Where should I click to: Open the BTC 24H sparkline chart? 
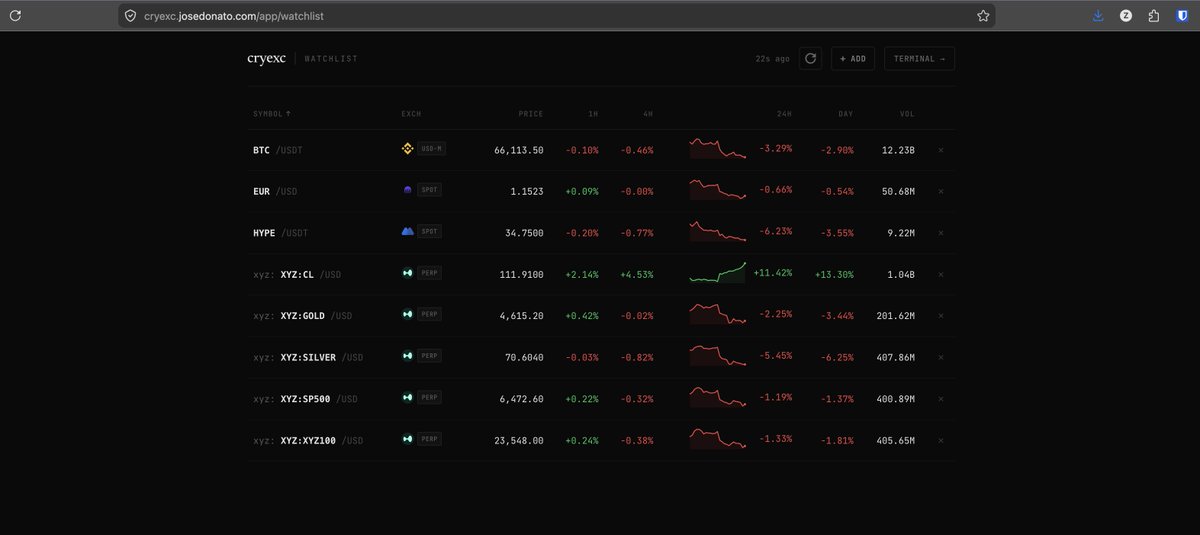718,149
